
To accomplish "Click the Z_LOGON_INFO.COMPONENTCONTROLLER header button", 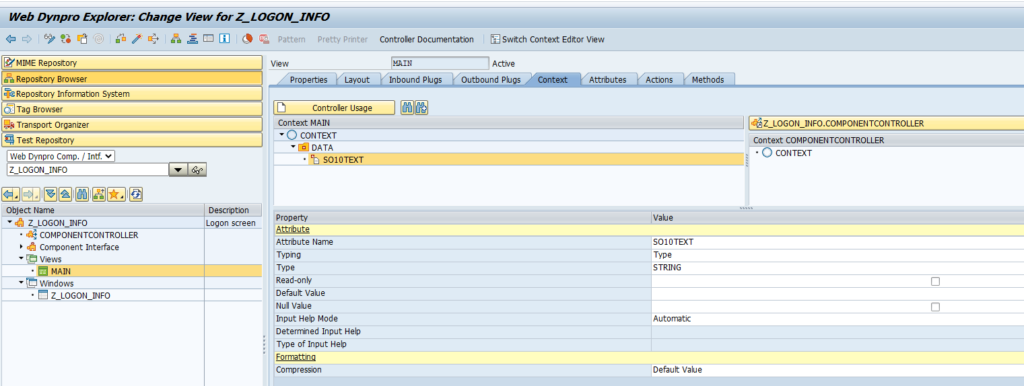I will click(x=886, y=123).
